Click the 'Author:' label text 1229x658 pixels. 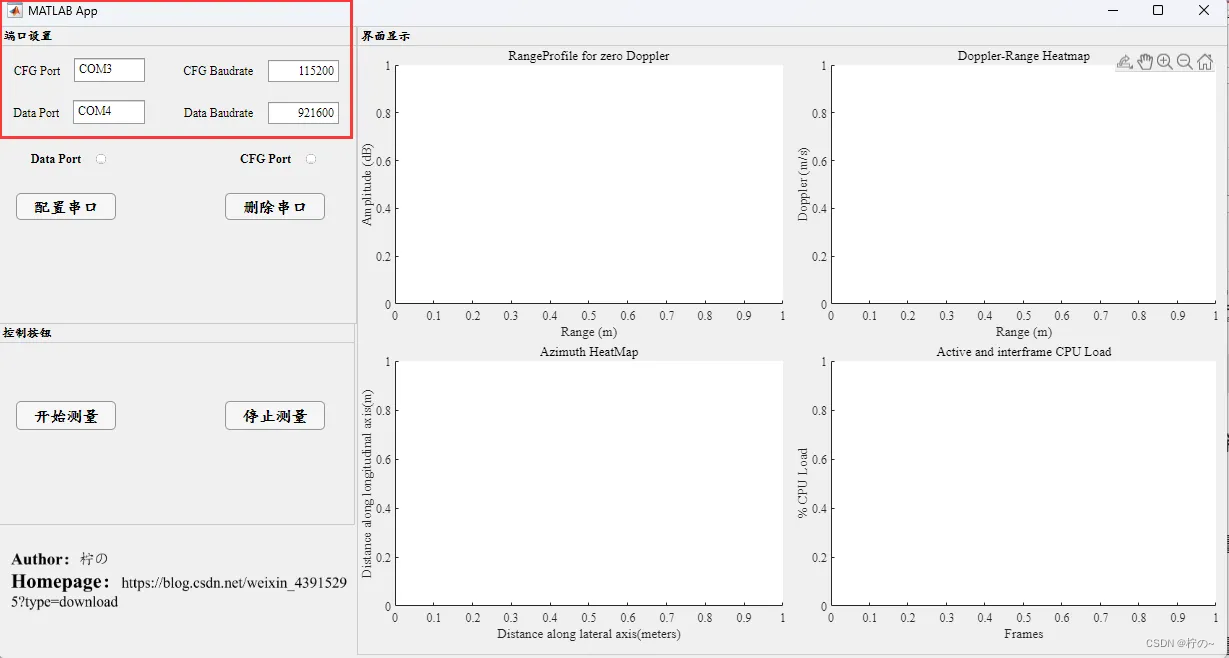click(41, 559)
